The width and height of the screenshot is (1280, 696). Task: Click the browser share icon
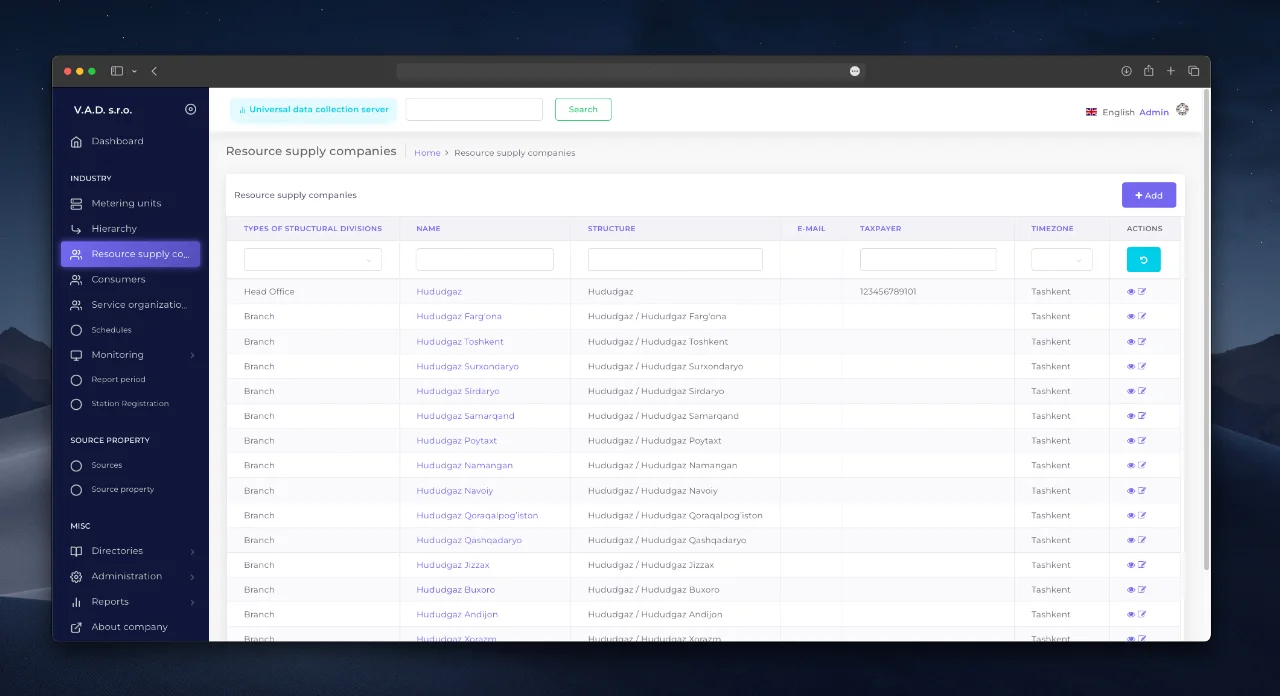1148,71
